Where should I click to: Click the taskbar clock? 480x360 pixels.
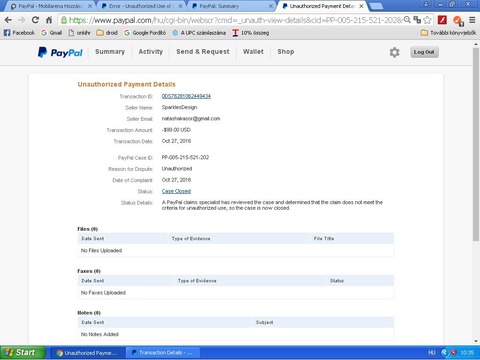[467, 353]
